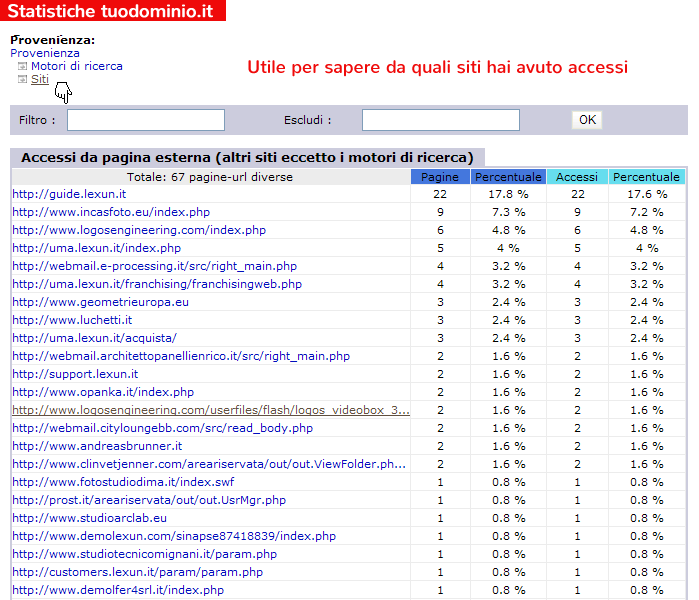This screenshot has width=699, height=600.
Task: Click the icon beside Motori di ricerca
Action: click(x=22, y=66)
